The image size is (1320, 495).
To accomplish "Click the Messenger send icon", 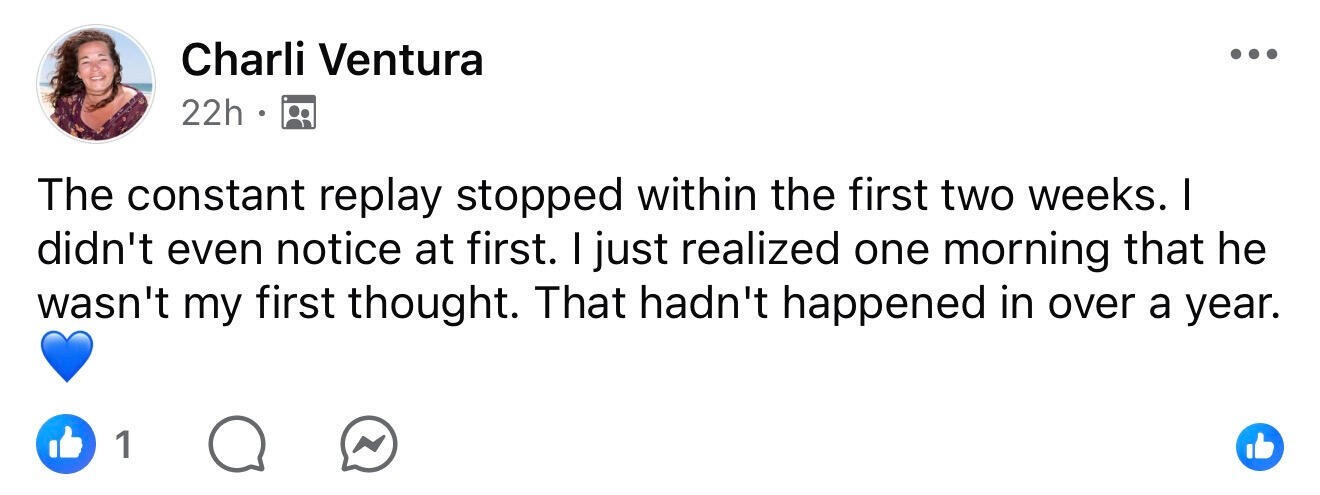I will 368,445.
